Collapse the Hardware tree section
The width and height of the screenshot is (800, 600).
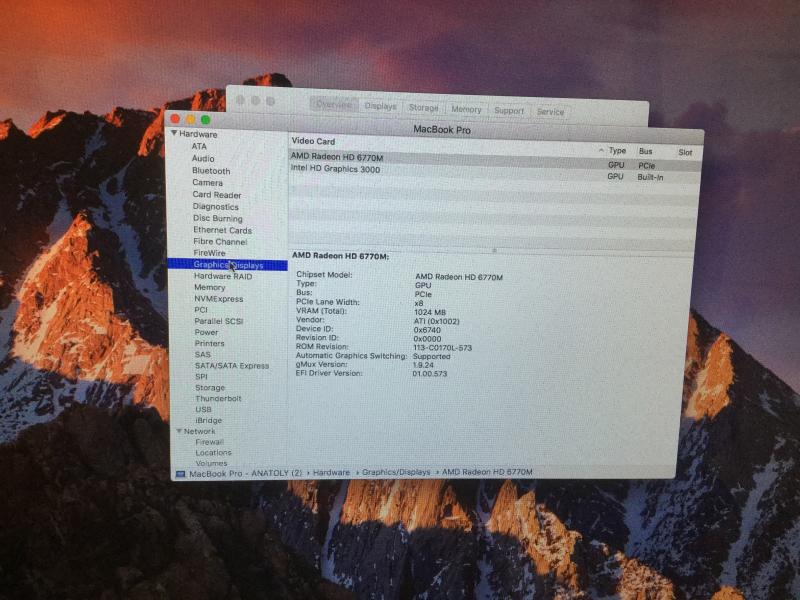[174, 133]
